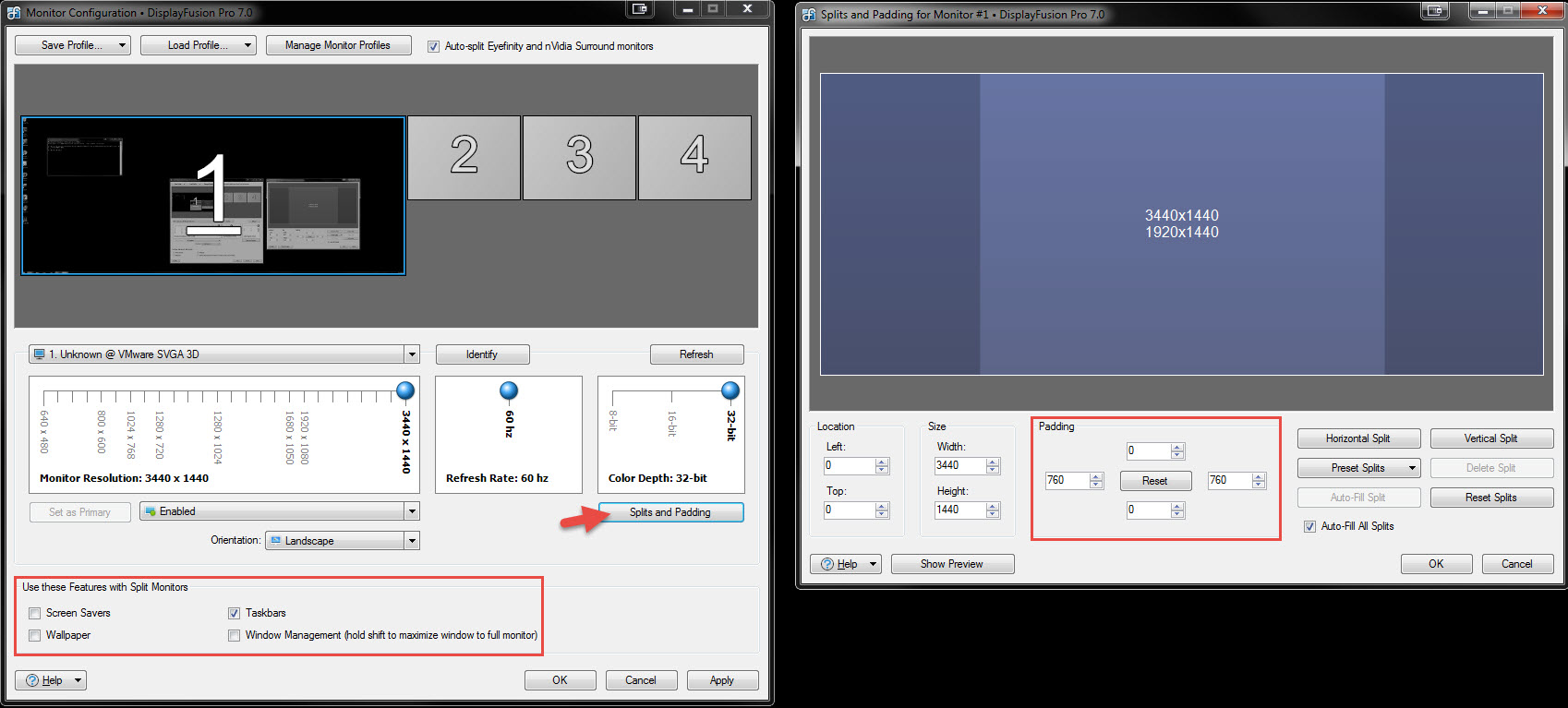
Task: Click the 1280 x 720 resolution label
Action: coord(160,435)
